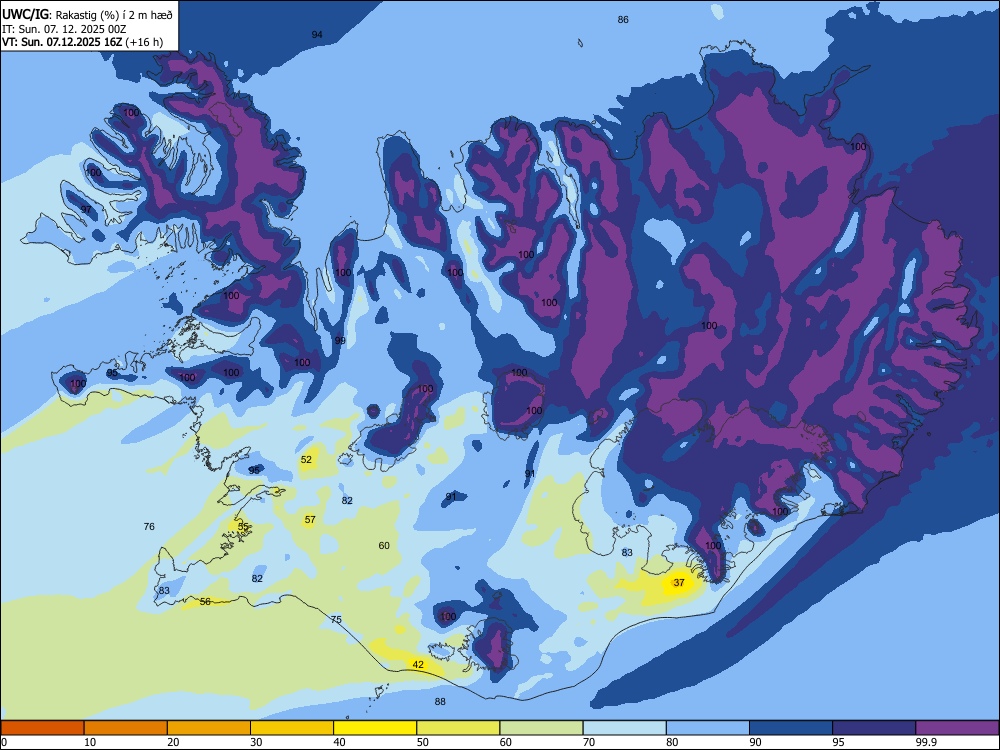Click the map value 99
Image resolution: width=1000 pixels, height=750 pixels.
coord(340,341)
